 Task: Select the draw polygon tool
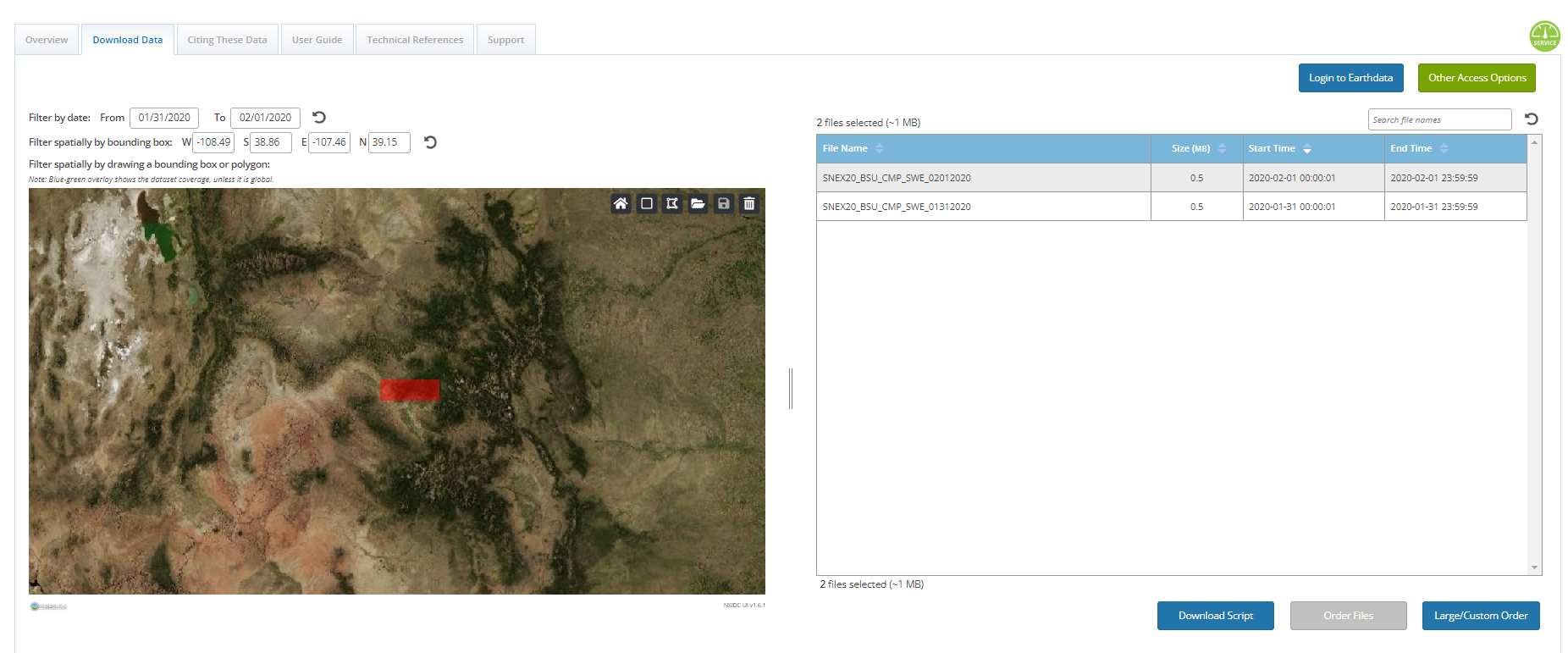672,203
